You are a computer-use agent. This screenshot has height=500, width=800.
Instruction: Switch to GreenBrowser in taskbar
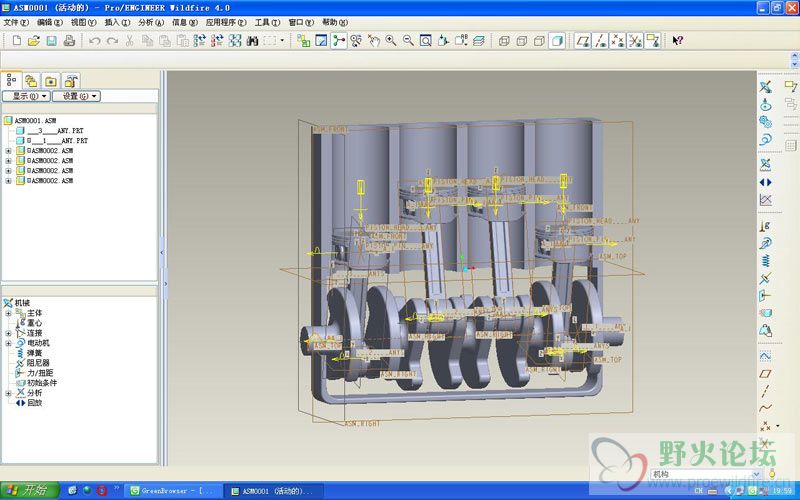pos(173,491)
